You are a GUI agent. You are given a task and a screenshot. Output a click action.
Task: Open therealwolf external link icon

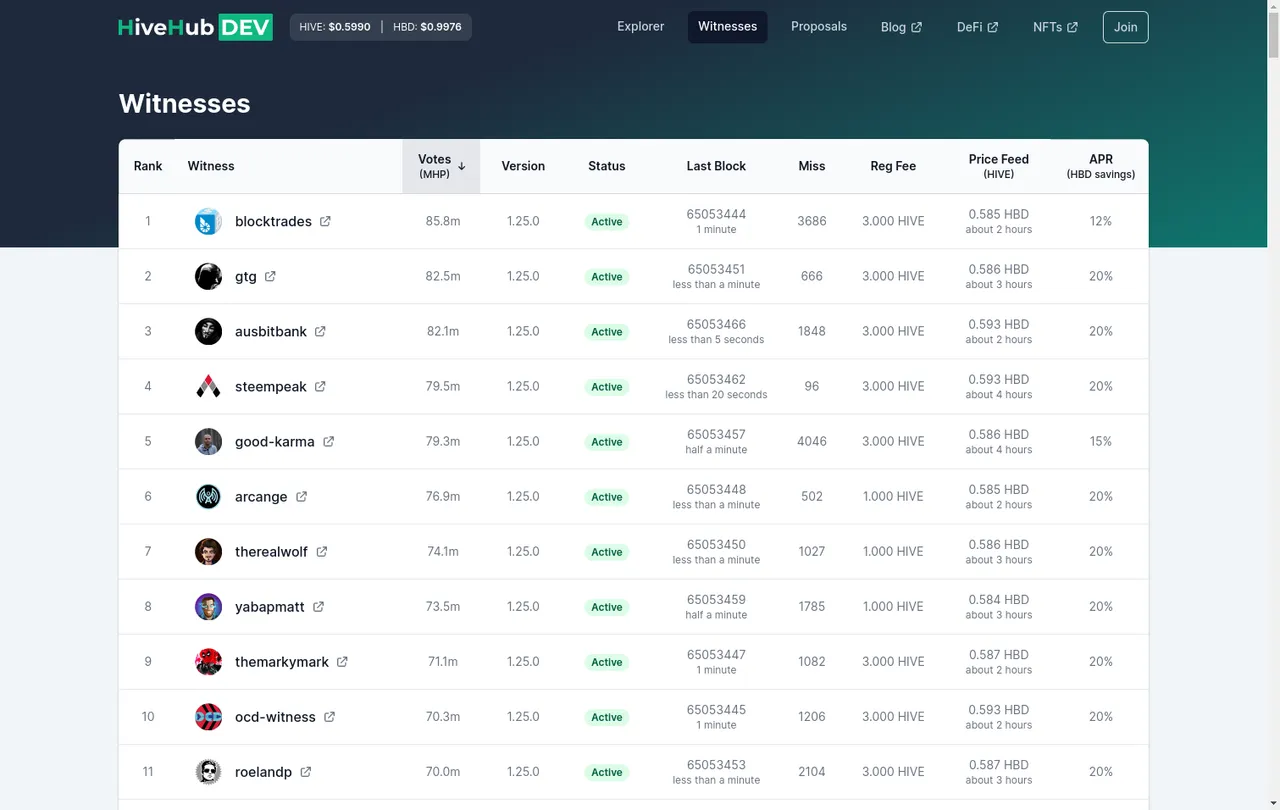[x=322, y=551]
